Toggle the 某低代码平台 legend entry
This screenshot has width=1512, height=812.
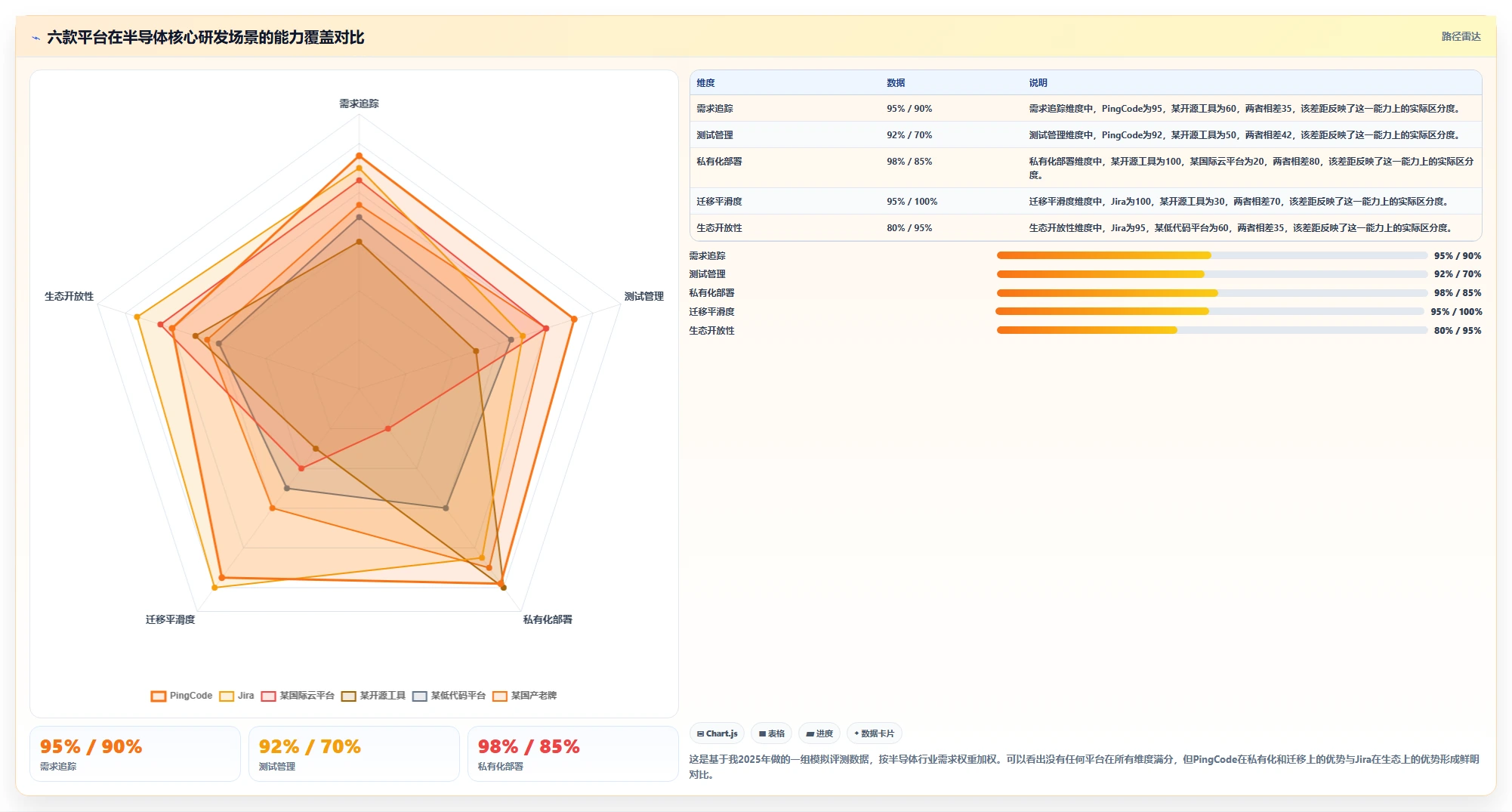point(449,696)
